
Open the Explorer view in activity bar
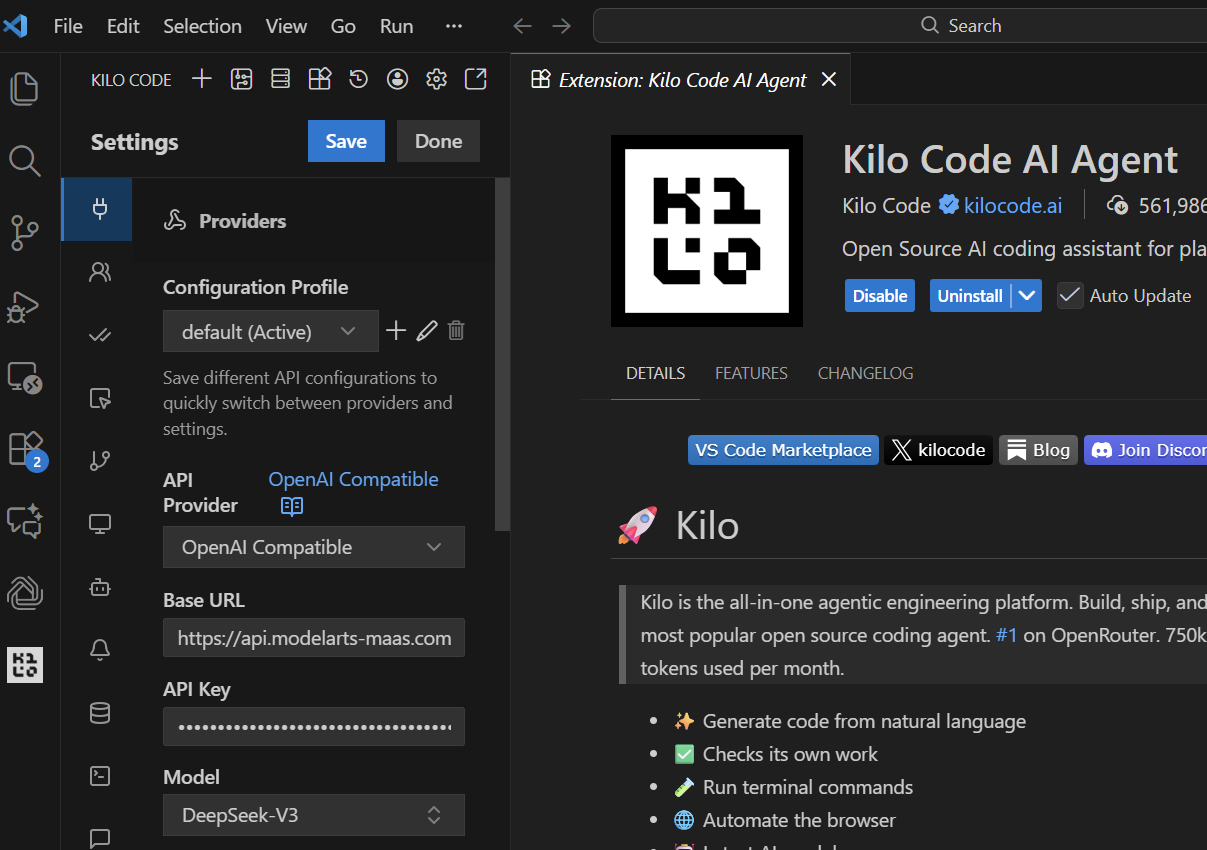25,89
